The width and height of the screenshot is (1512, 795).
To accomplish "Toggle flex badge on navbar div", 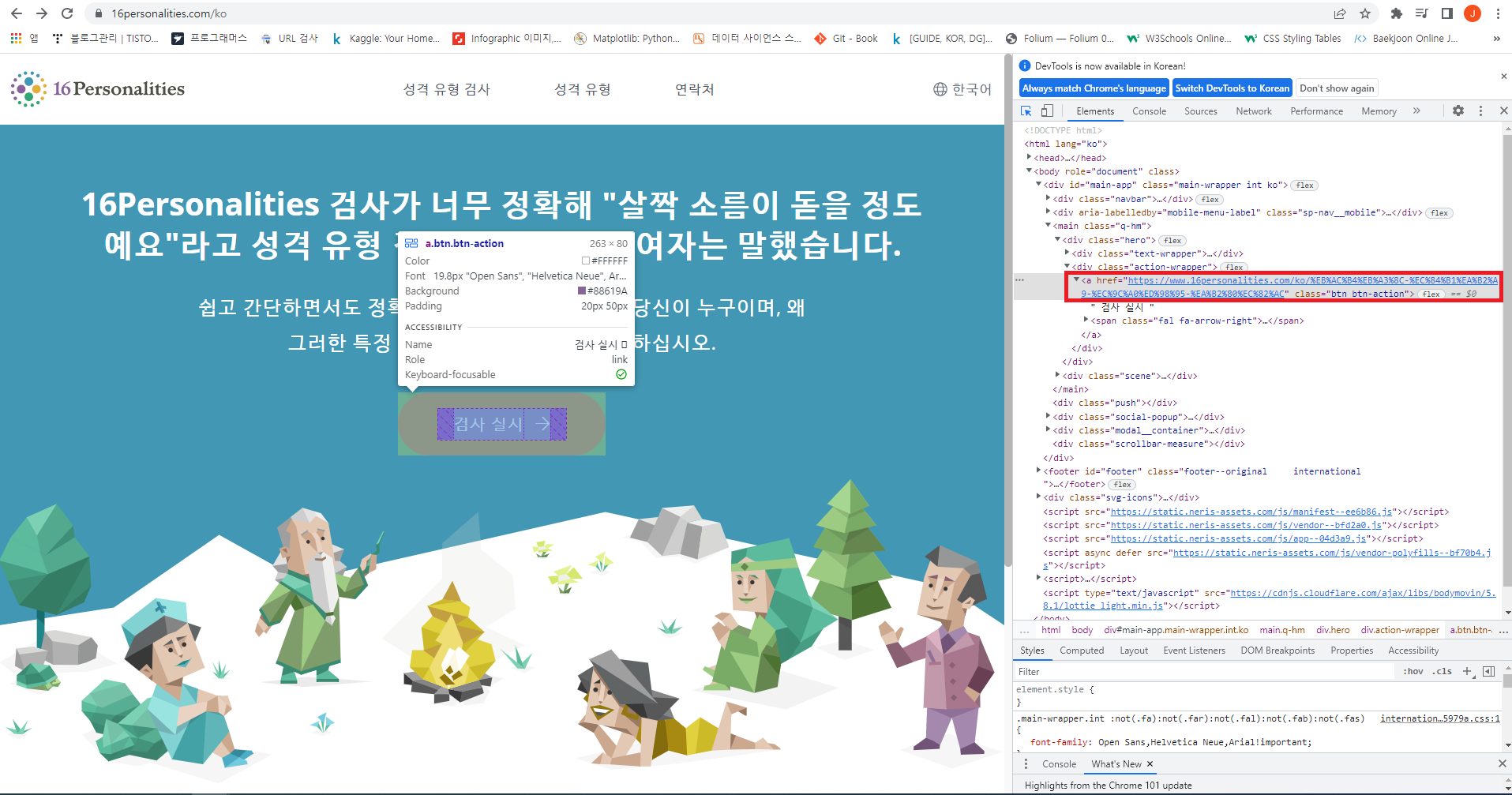I will click(1210, 200).
